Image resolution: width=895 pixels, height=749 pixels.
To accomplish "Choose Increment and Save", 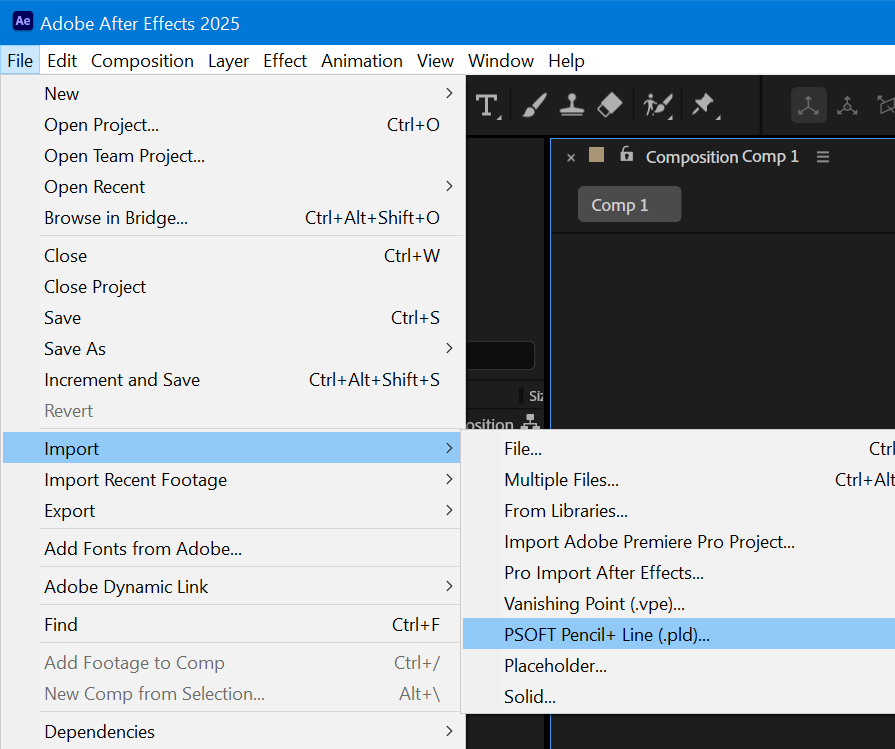I will point(233,380).
